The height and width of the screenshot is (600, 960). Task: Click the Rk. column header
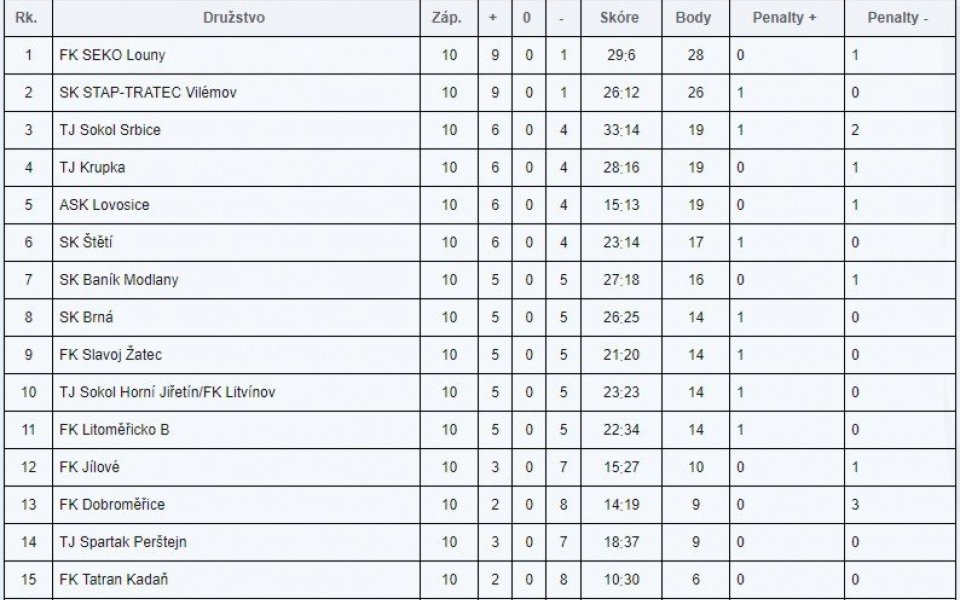pos(26,18)
